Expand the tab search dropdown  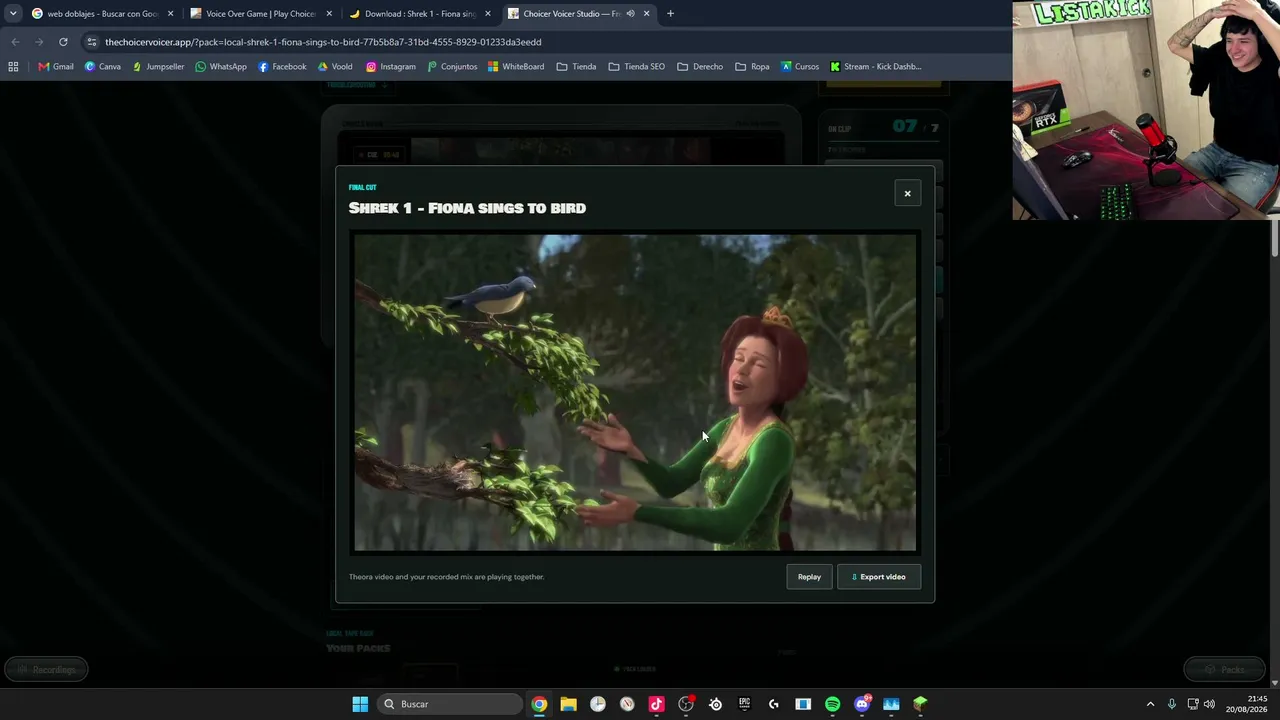pyautogui.click(x=13, y=14)
